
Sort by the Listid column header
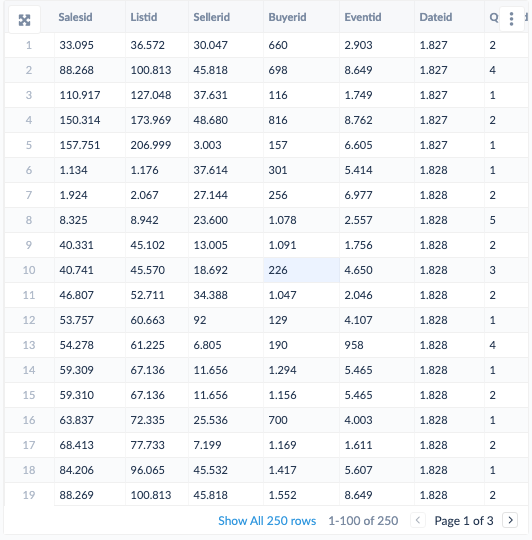tap(144, 17)
